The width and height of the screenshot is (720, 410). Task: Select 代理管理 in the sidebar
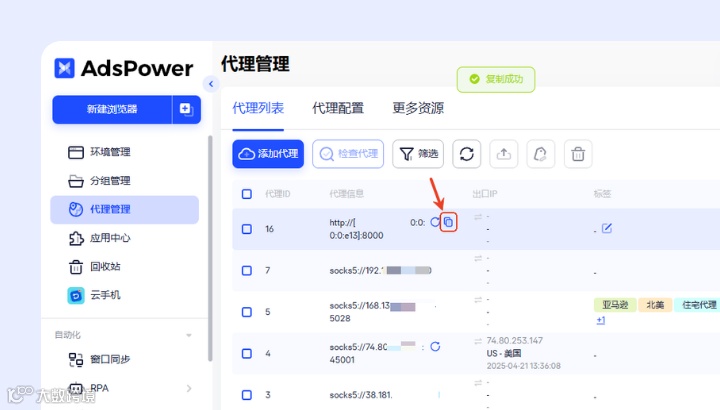click(124, 209)
